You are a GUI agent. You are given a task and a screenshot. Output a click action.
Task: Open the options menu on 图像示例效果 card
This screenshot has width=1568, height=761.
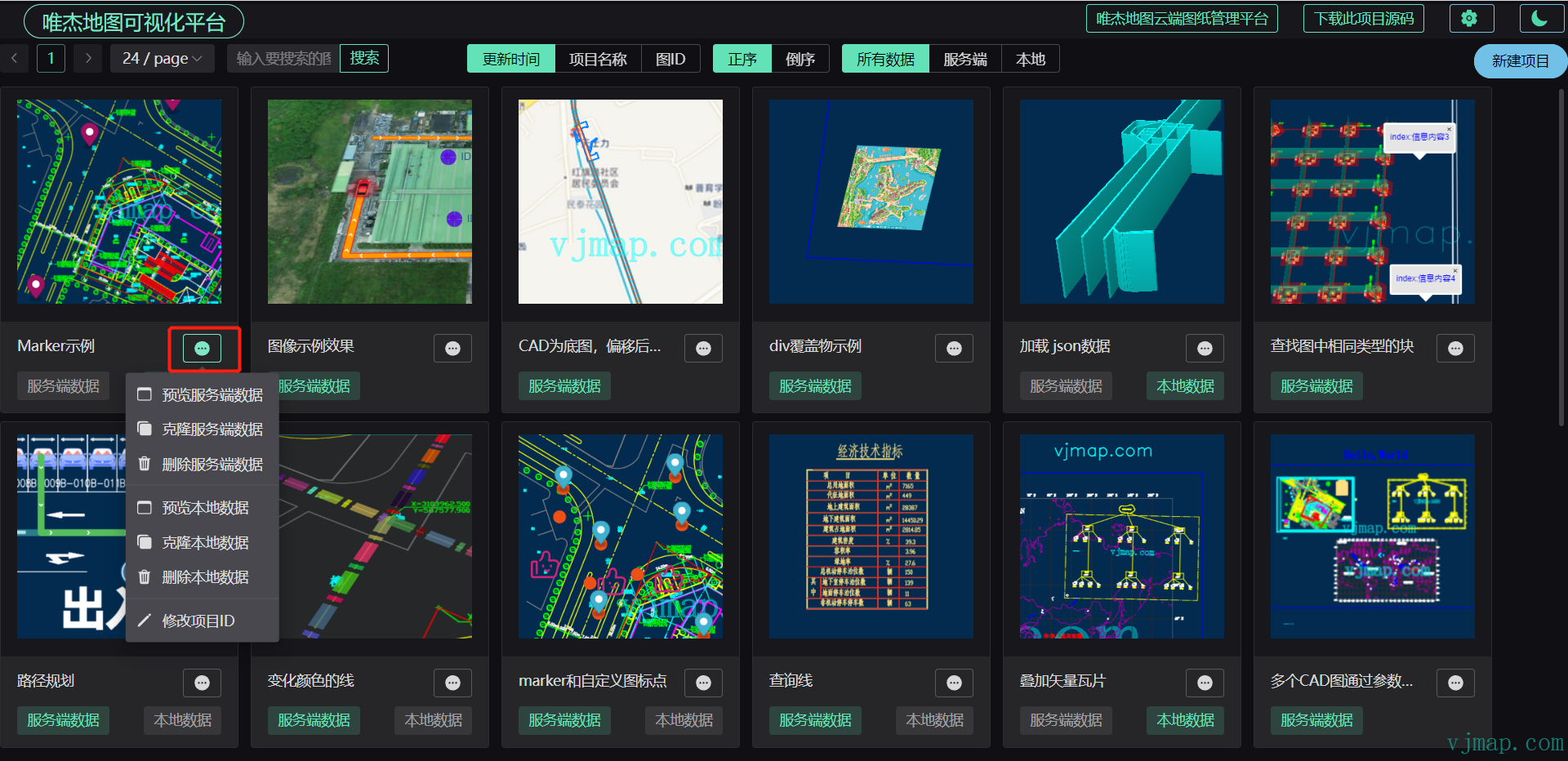(452, 348)
